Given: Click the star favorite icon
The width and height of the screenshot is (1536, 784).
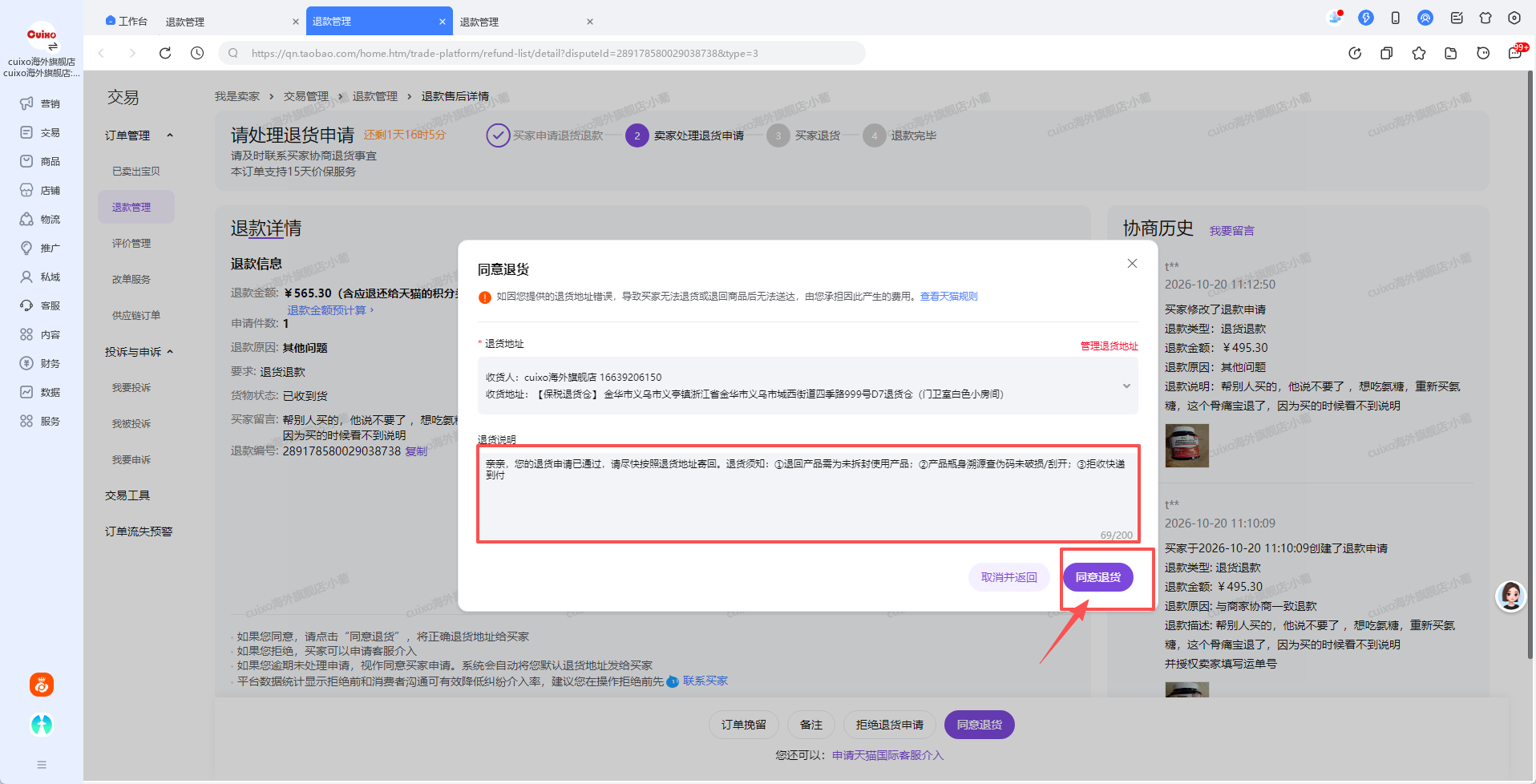Looking at the screenshot, I should (x=1419, y=53).
